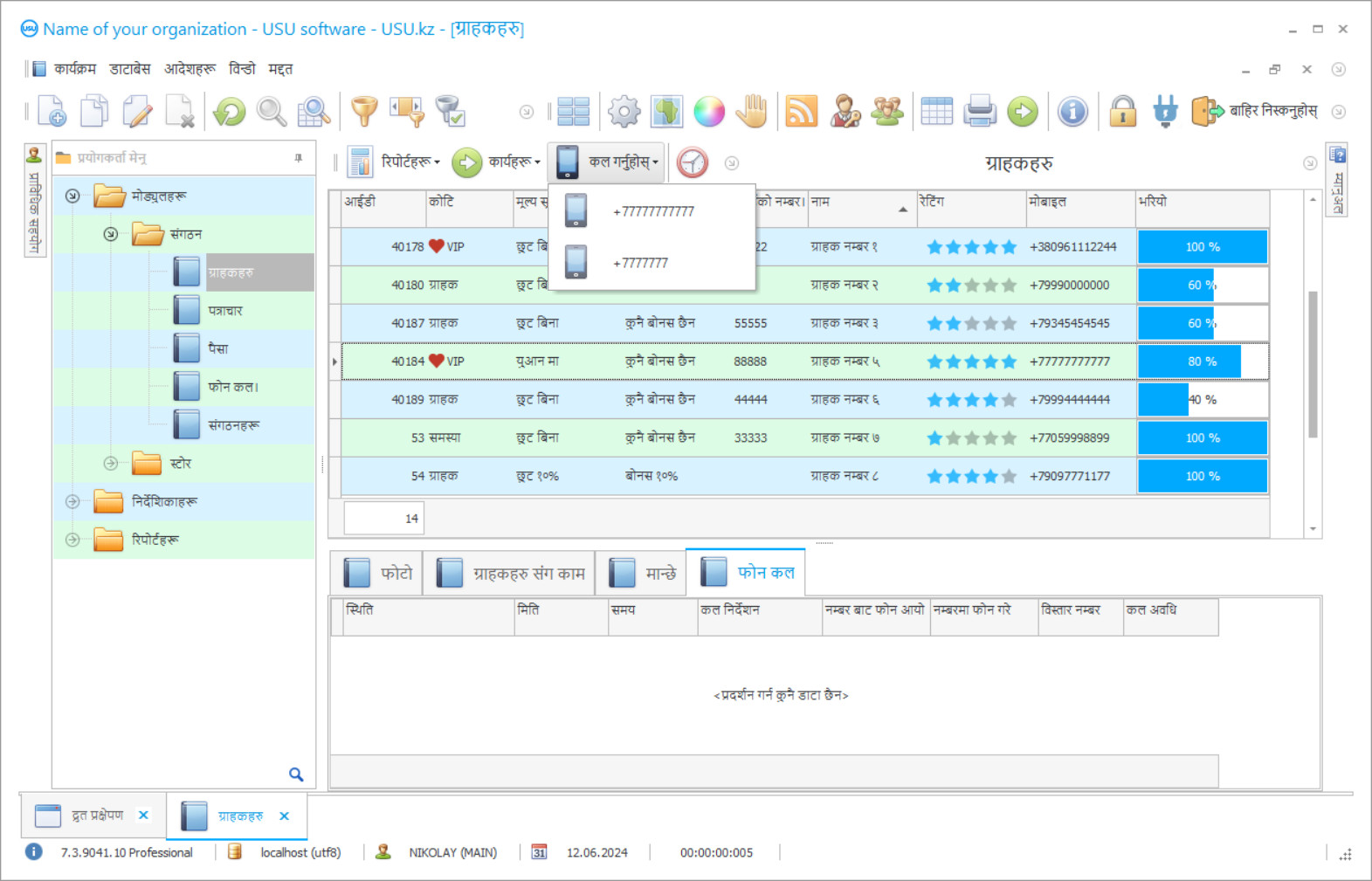Click the calendar grid icon
The height and width of the screenshot is (881, 1372).
click(937, 111)
